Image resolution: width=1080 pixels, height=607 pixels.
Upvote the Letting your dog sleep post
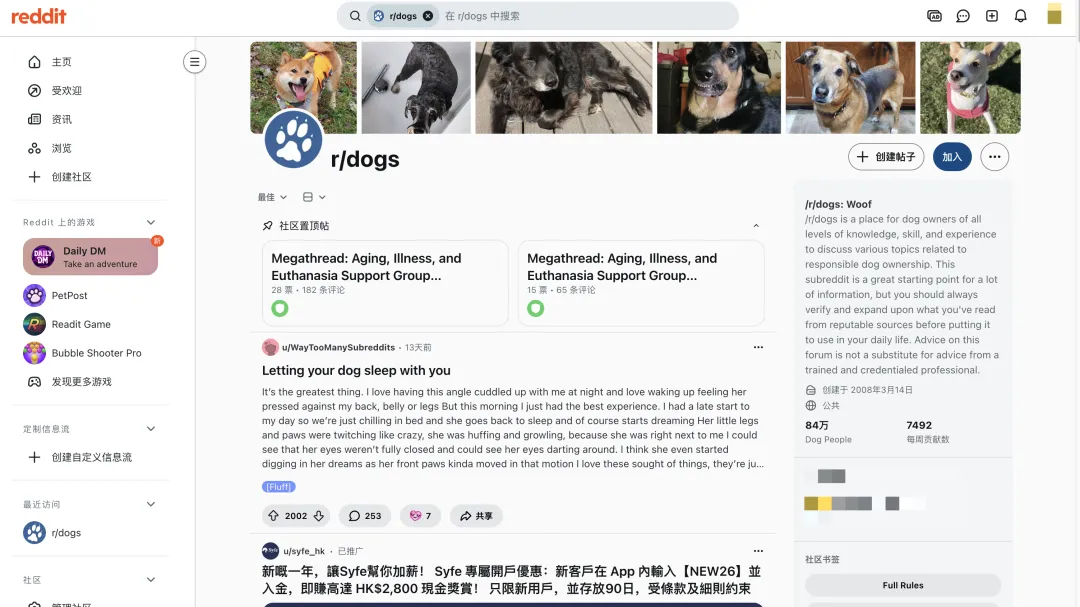273,515
